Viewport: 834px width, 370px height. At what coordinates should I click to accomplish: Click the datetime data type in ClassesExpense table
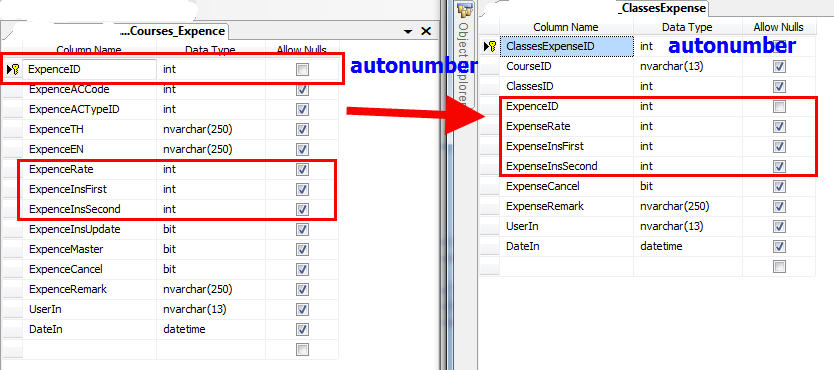[x=661, y=246]
